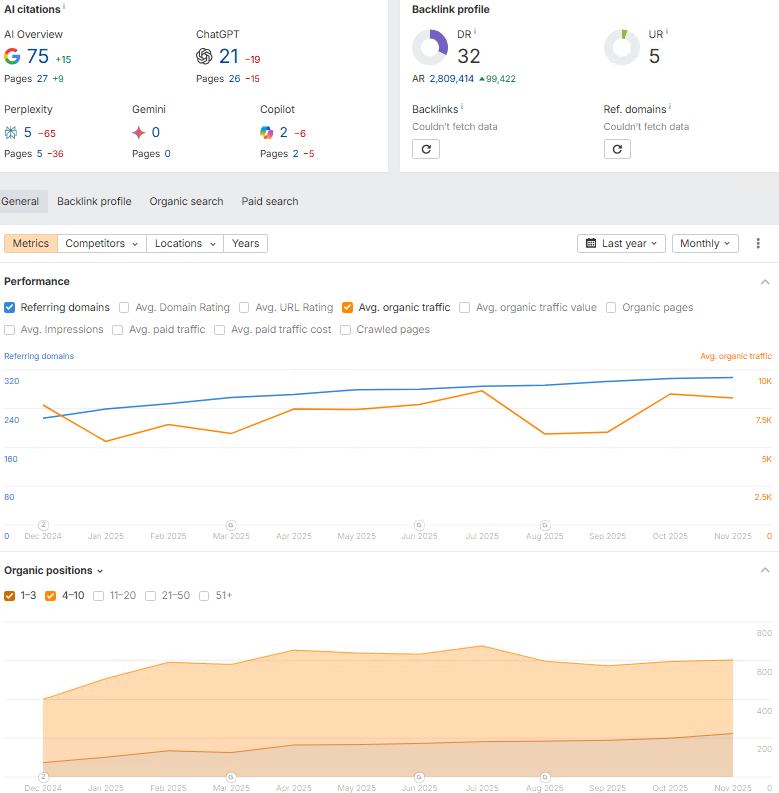Open the Competitors dropdown
The image size is (779, 793).
click(102, 243)
